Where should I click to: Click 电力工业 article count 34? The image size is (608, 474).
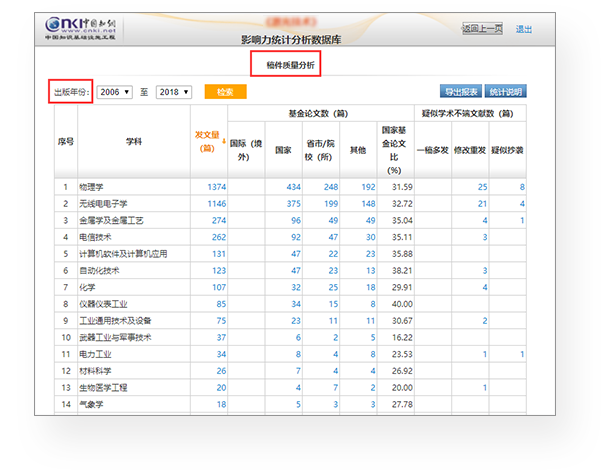[x=221, y=354]
